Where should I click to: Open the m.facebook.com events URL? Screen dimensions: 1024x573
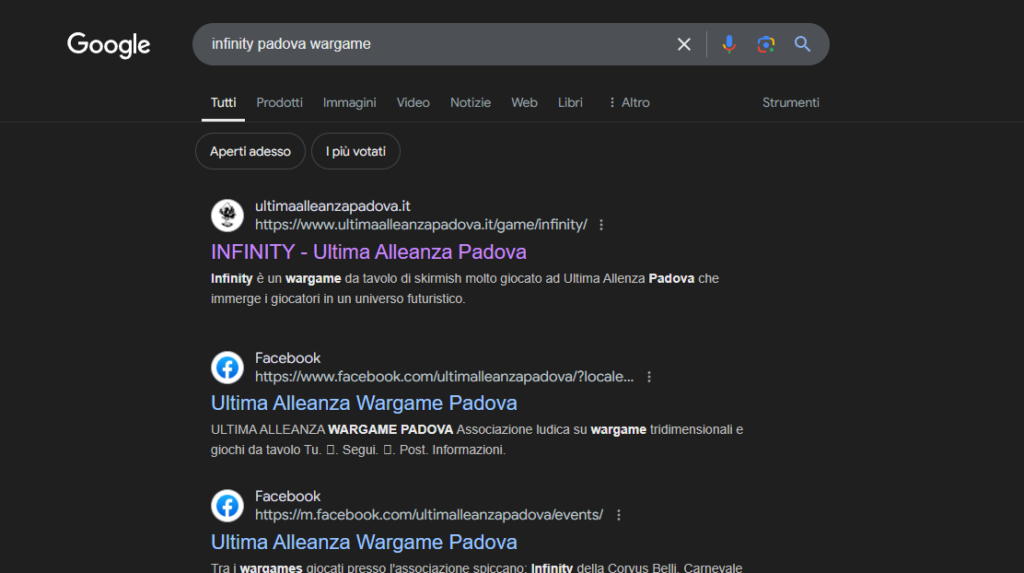pos(429,515)
